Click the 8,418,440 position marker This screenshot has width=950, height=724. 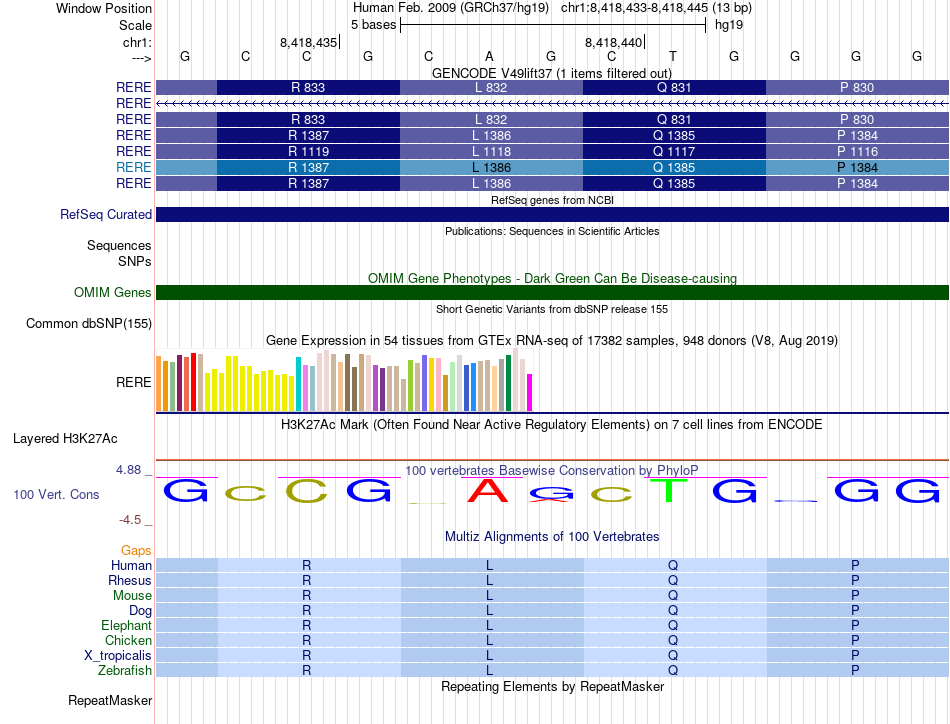point(614,42)
